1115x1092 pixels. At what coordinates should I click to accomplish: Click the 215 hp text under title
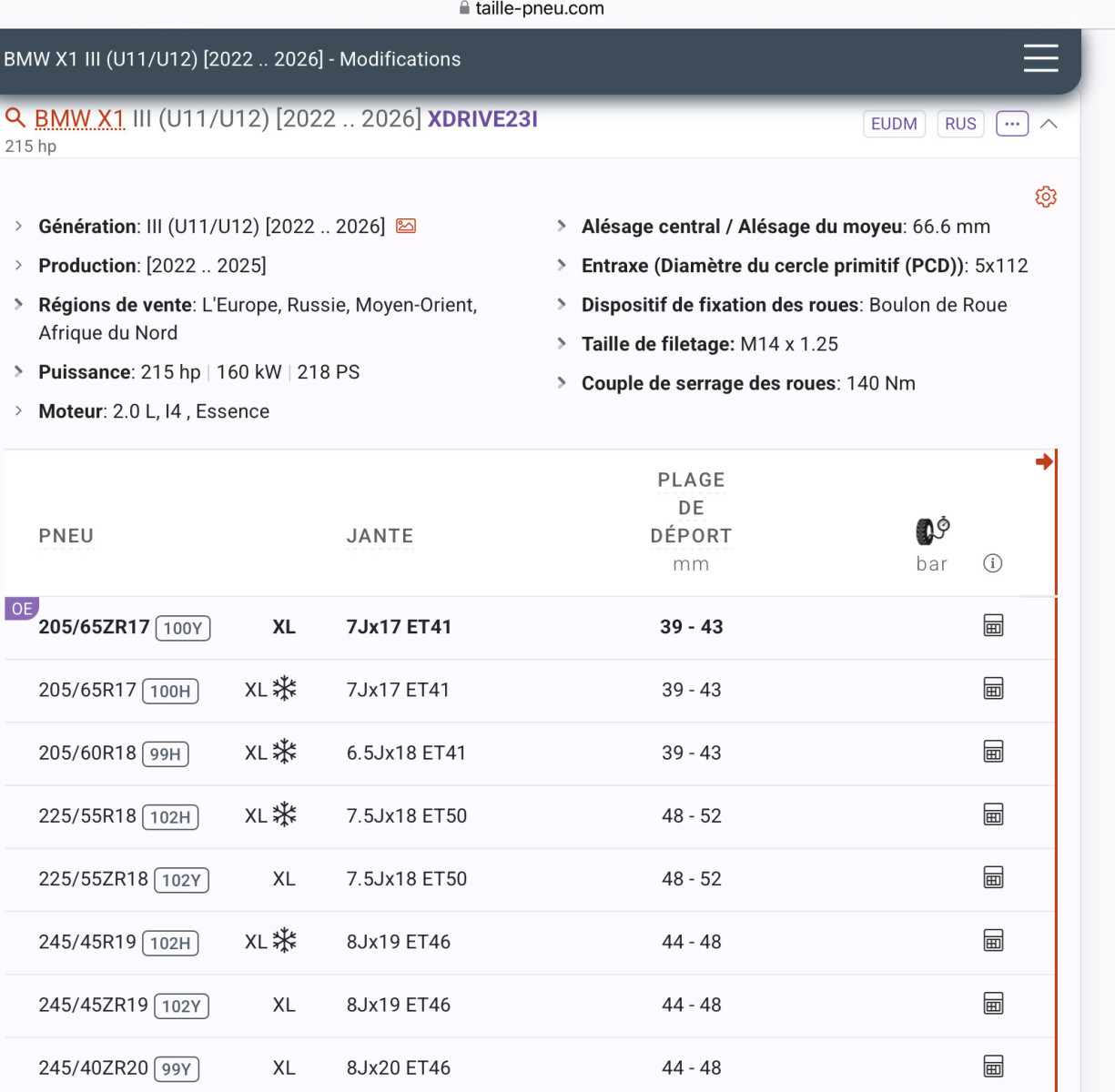click(31, 146)
